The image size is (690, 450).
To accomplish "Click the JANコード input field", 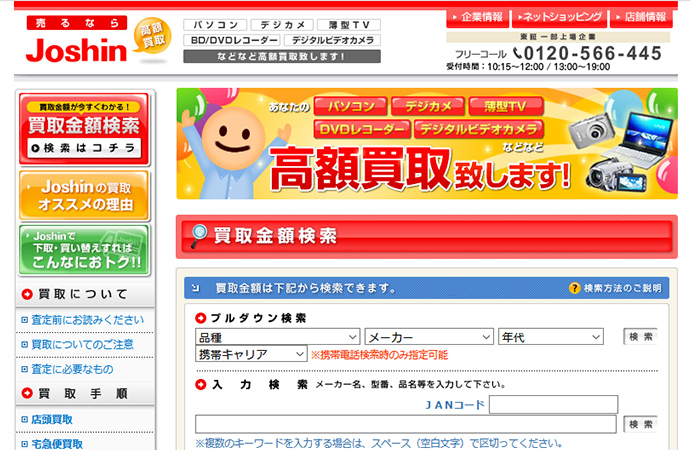I will coord(553,404).
